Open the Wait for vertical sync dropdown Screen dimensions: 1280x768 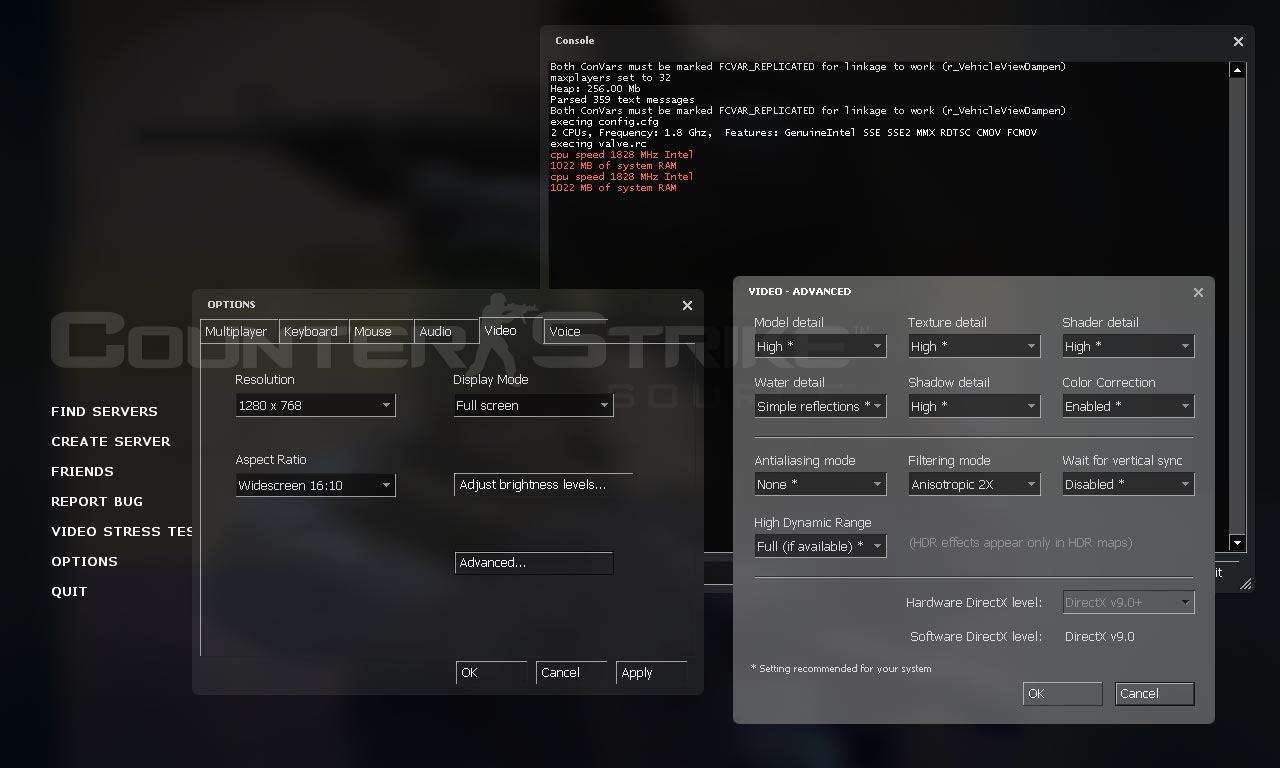(1128, 484)
